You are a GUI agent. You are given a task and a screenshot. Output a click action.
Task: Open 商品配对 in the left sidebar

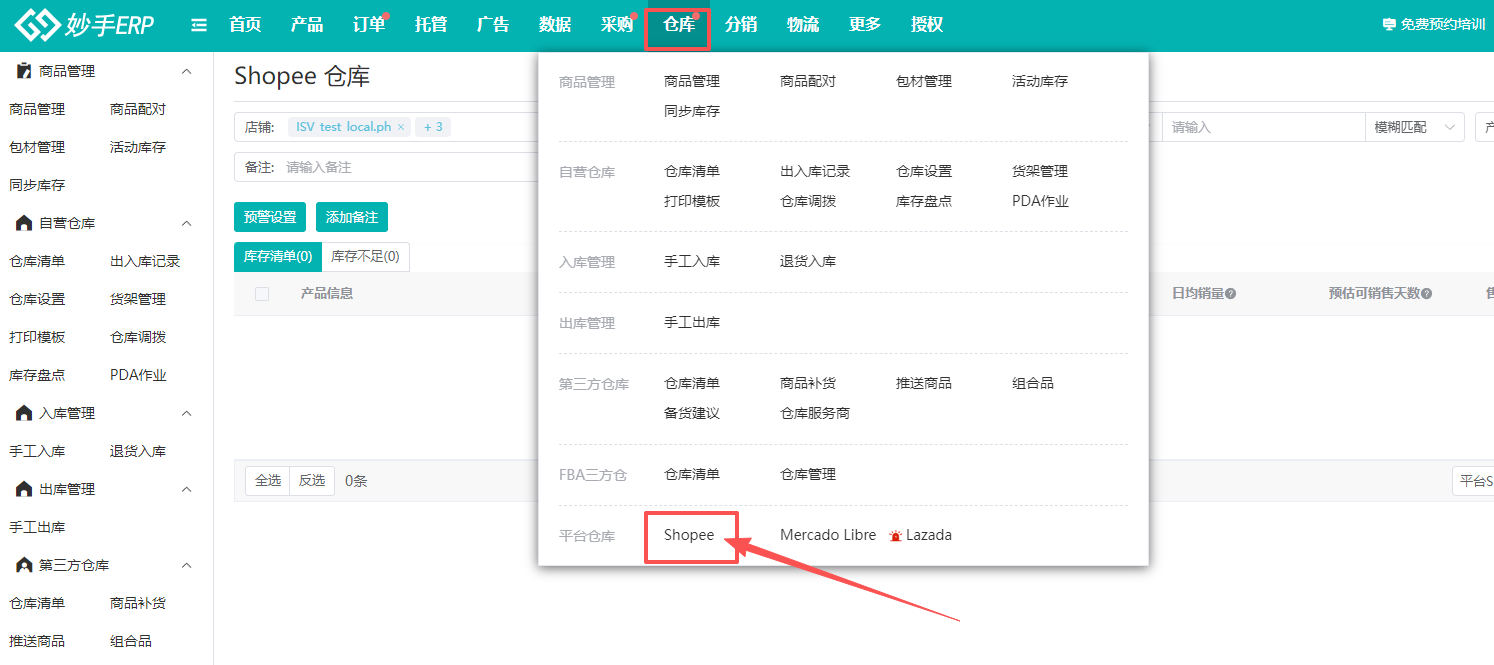[x=138, y=109]
